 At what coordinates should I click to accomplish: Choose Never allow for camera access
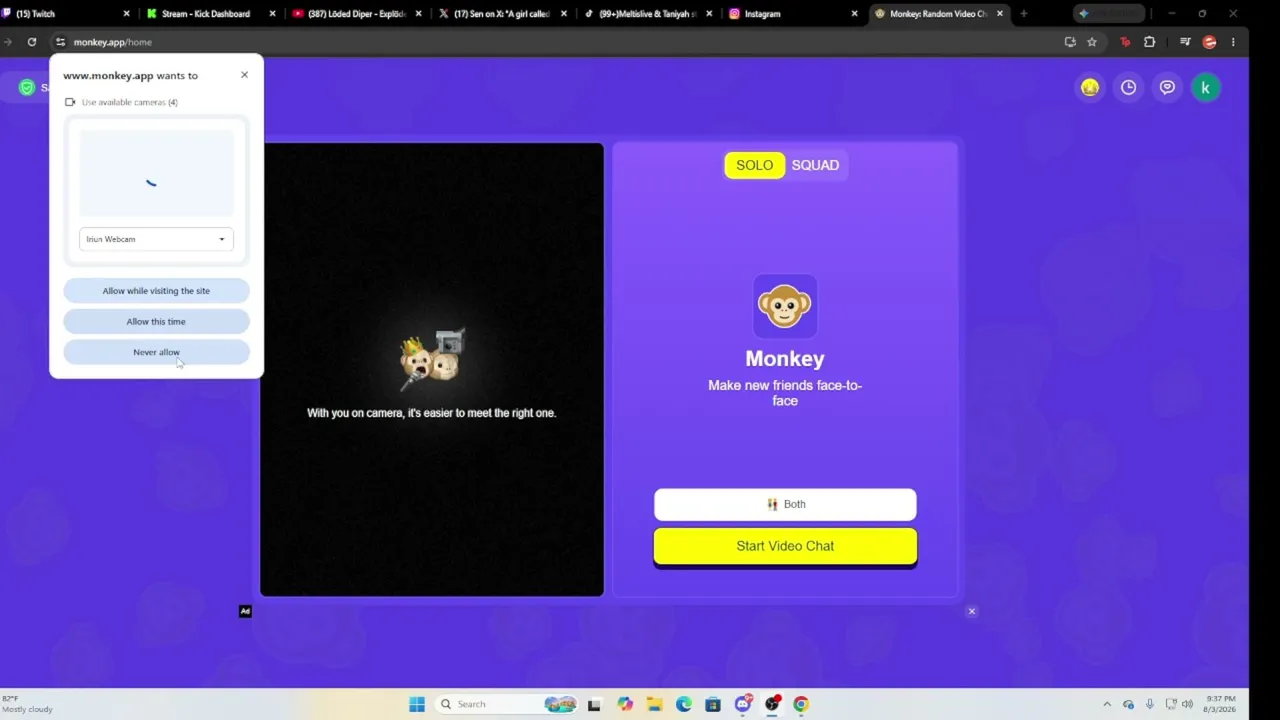(x=156, y=352)
